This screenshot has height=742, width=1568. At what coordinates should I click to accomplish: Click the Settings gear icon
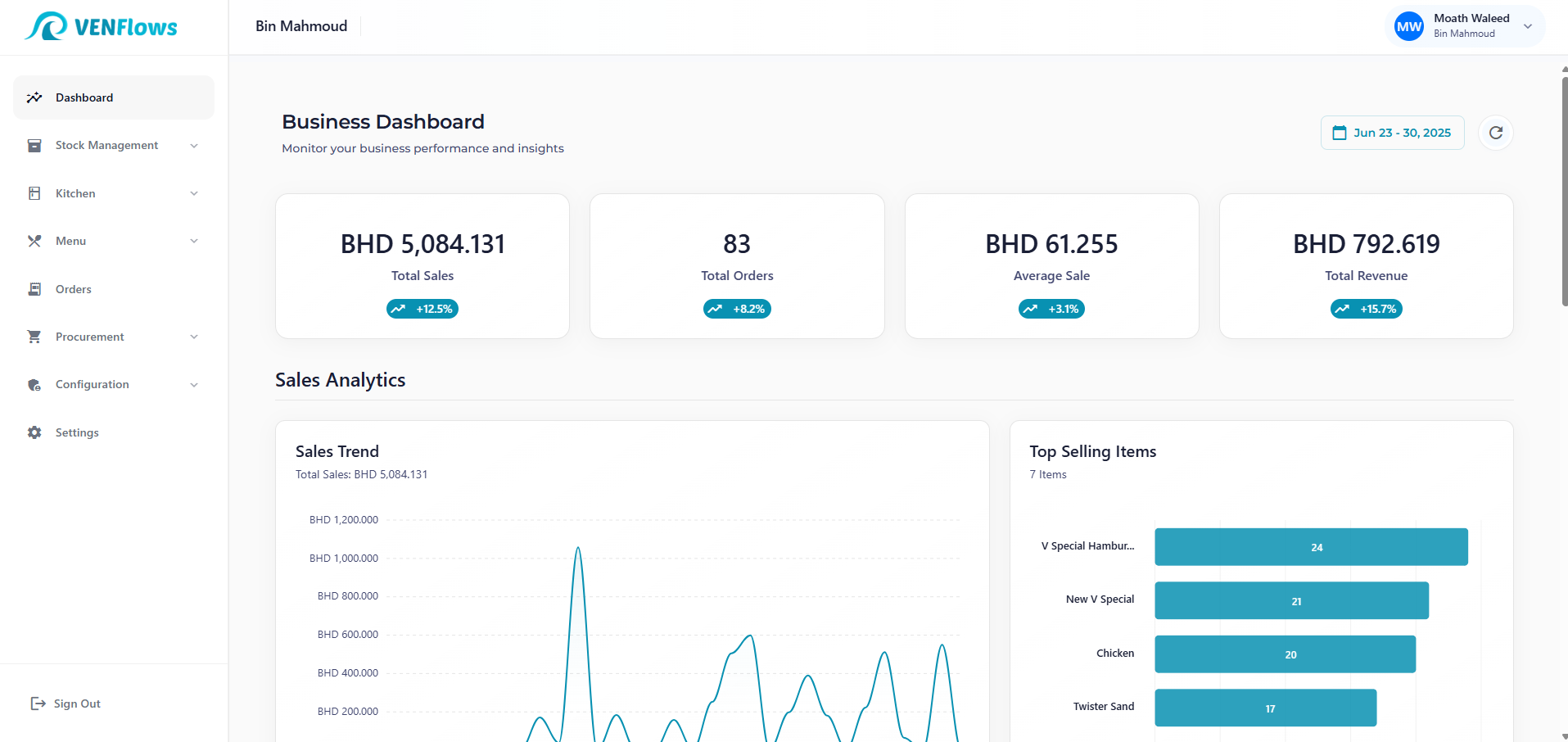34,432
